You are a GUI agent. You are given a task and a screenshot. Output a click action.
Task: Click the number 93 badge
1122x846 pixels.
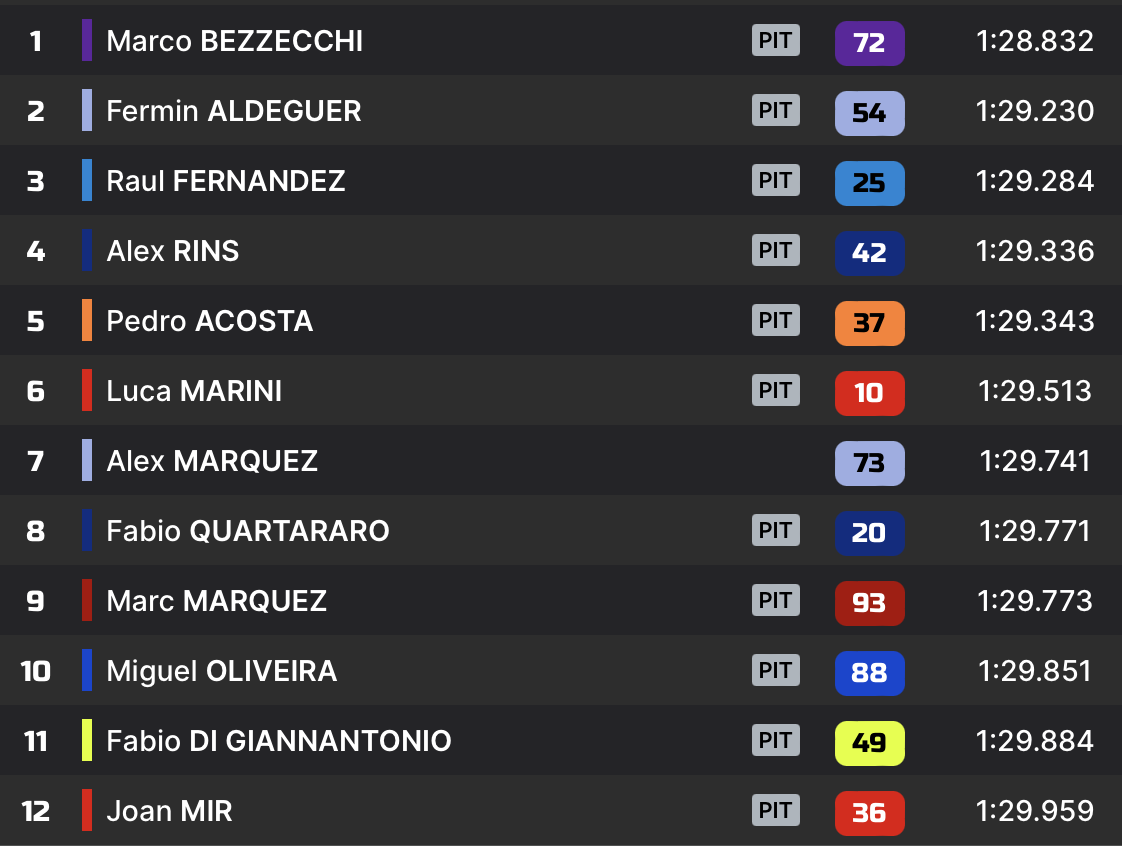click(x=869, y=603)
